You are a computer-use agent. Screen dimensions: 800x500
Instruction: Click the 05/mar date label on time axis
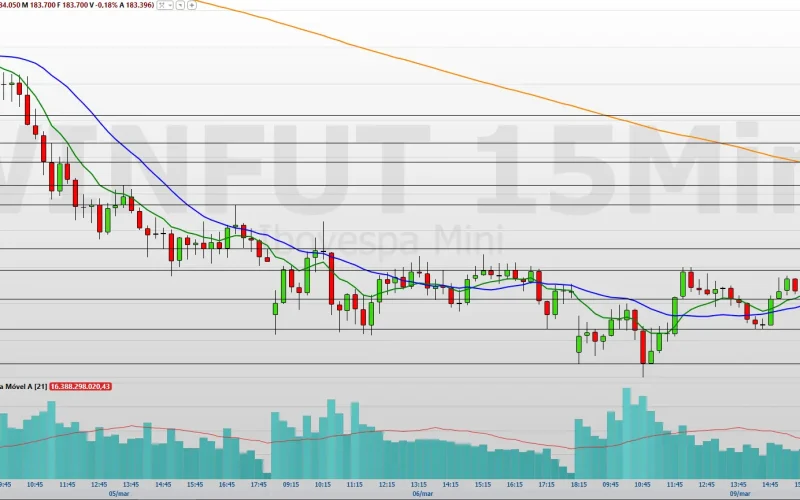[118, 493]
